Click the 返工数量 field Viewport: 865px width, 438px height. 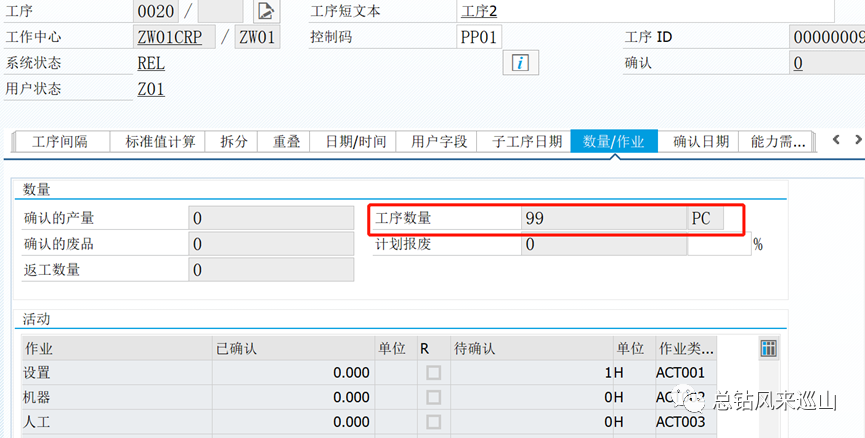point(271,270)
